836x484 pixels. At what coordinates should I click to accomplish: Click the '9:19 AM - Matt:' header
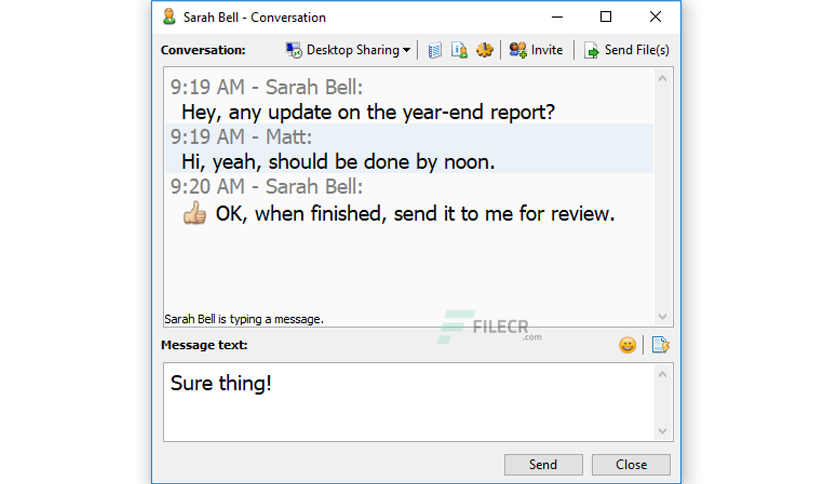click(241, 138)
